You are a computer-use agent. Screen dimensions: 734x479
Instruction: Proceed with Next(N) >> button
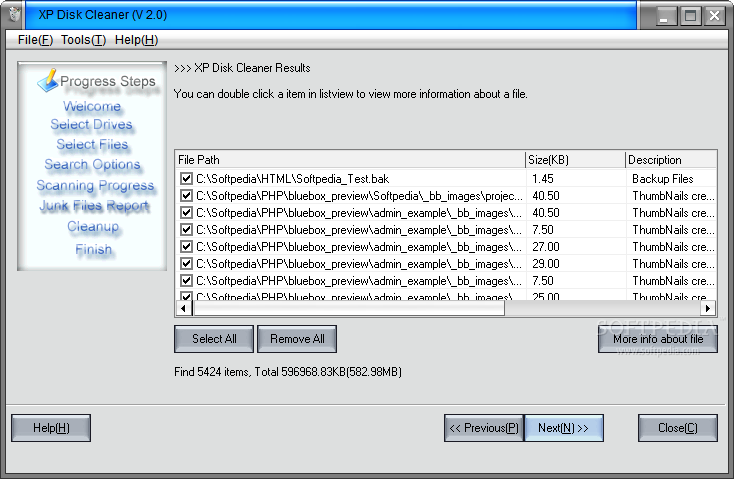(564, 428)
